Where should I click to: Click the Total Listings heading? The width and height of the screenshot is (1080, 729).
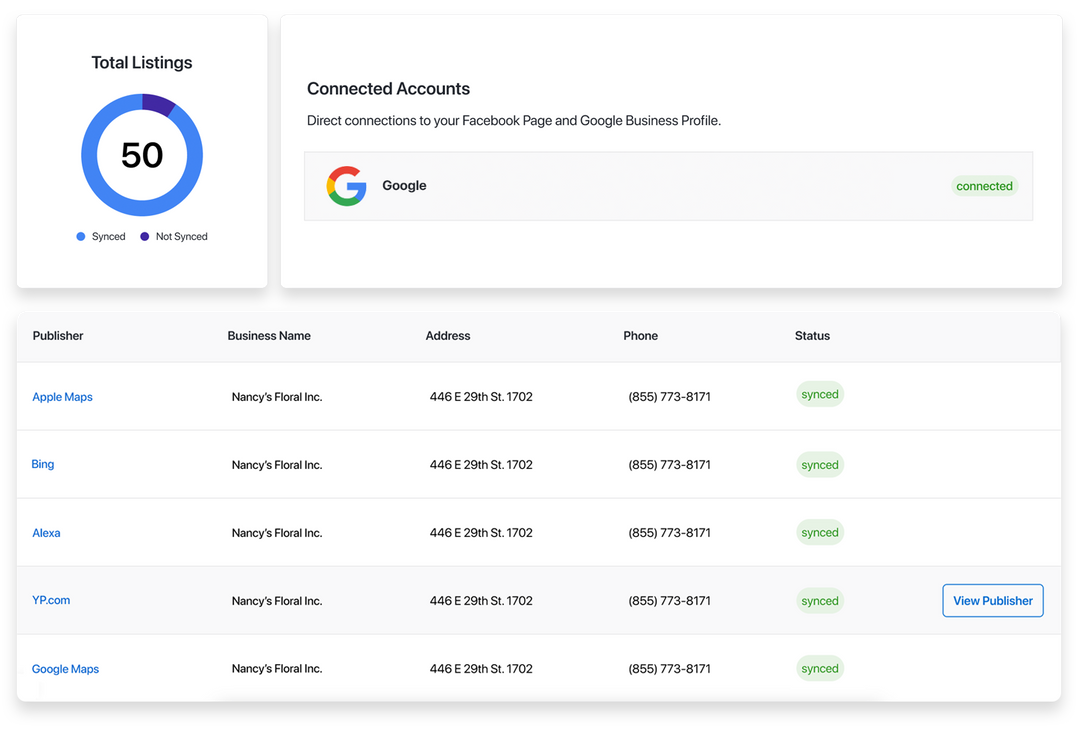pos(142,63)
